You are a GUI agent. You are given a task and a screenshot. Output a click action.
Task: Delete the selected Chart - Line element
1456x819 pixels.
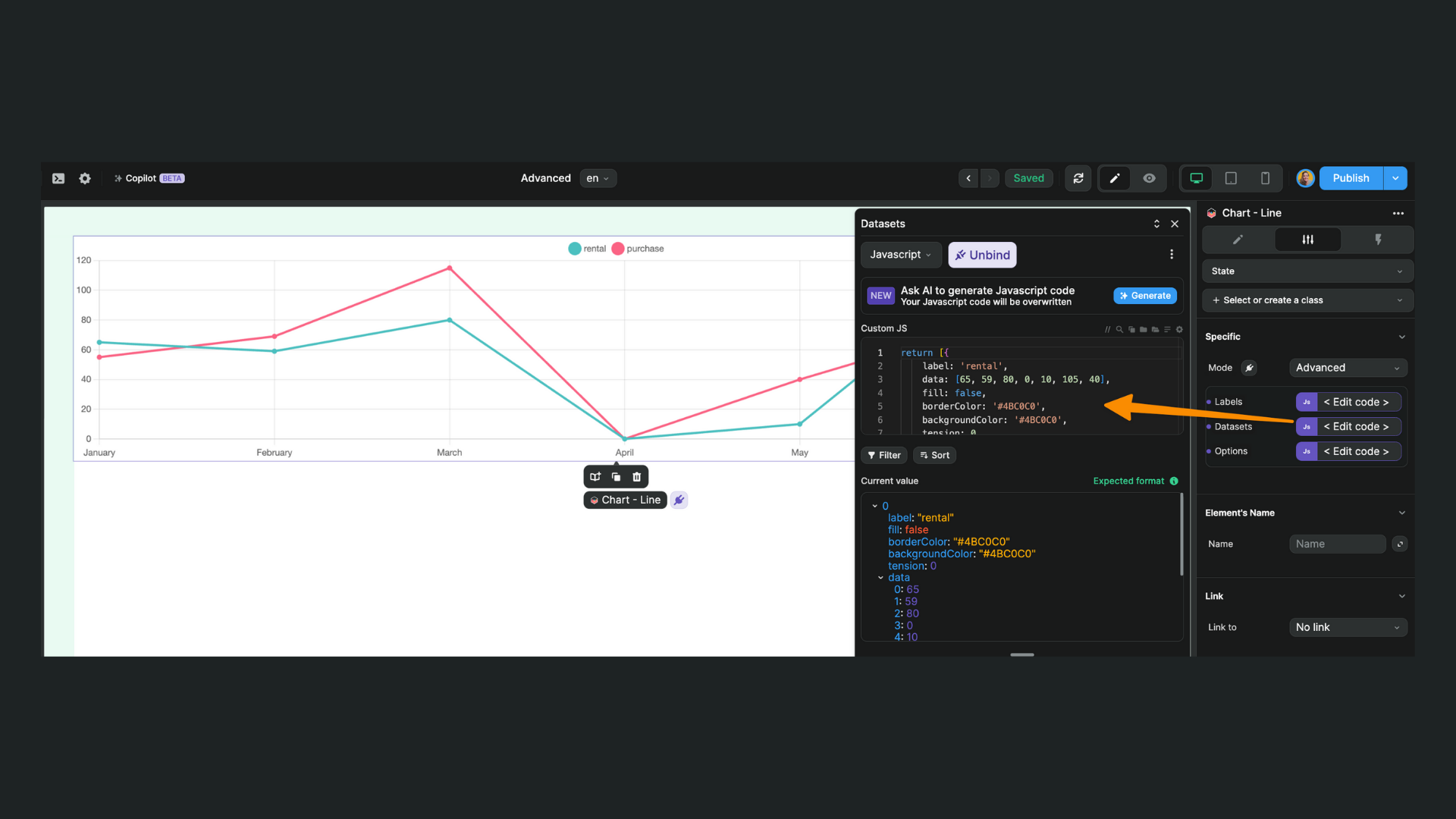pyautogui.click(x=636, y=476)
